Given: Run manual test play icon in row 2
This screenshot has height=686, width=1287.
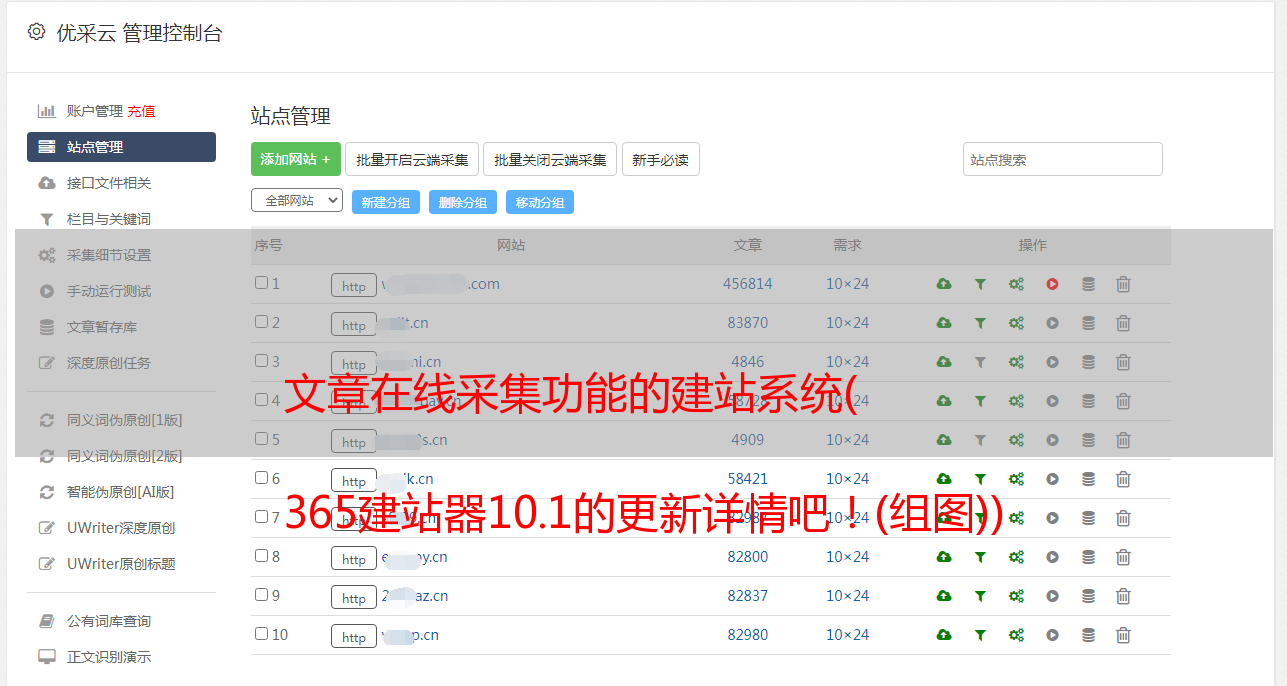Looking at the screenshot, I should pos(1052,323).
